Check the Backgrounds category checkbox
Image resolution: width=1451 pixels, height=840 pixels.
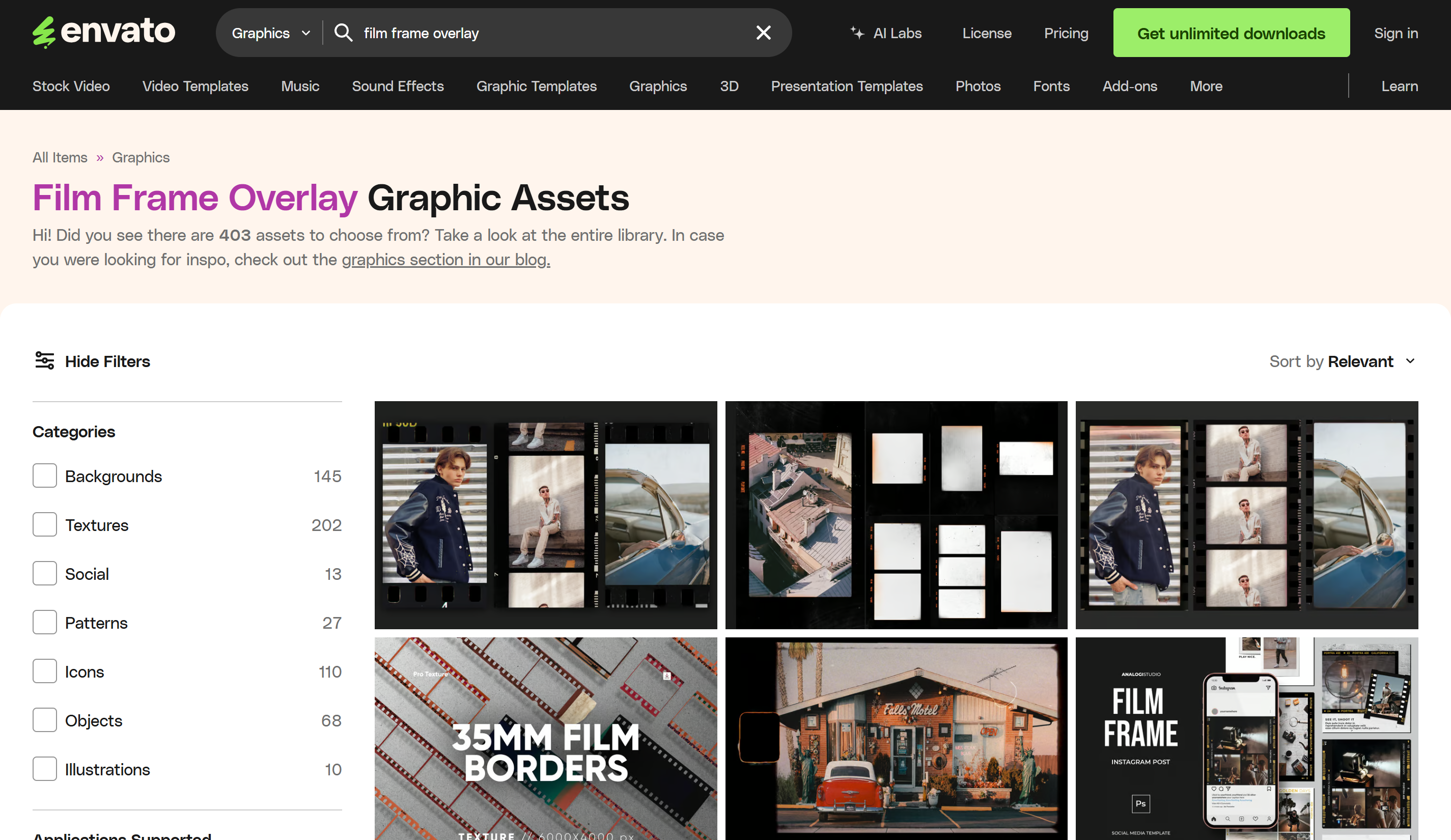click(x=44, y=476)
